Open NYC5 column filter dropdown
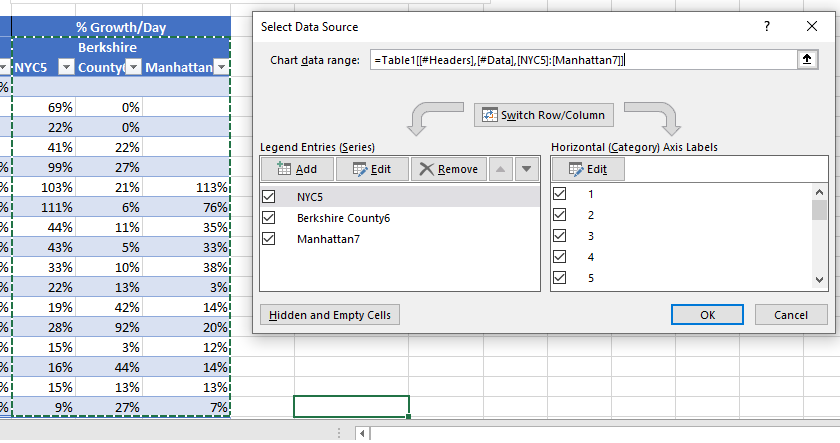Image resolution: width=840 pixels, height=443 pixels. 66,67
